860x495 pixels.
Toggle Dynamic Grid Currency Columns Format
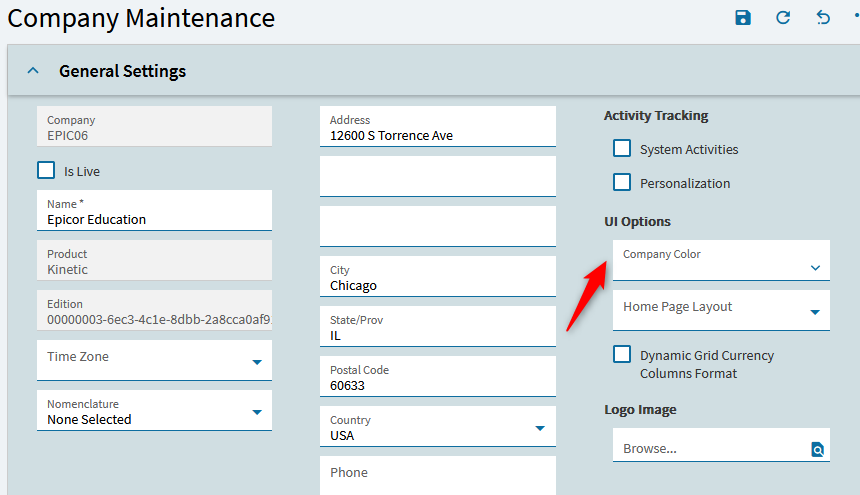pyautogui.click(x=622, y=354)
